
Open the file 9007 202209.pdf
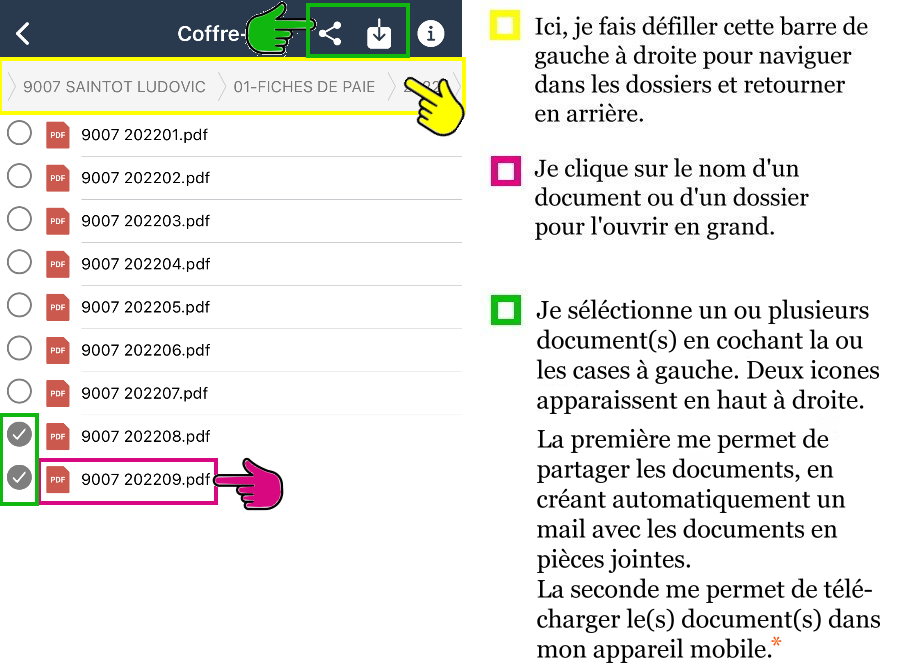pyautogui.click(x=145, y=480)
